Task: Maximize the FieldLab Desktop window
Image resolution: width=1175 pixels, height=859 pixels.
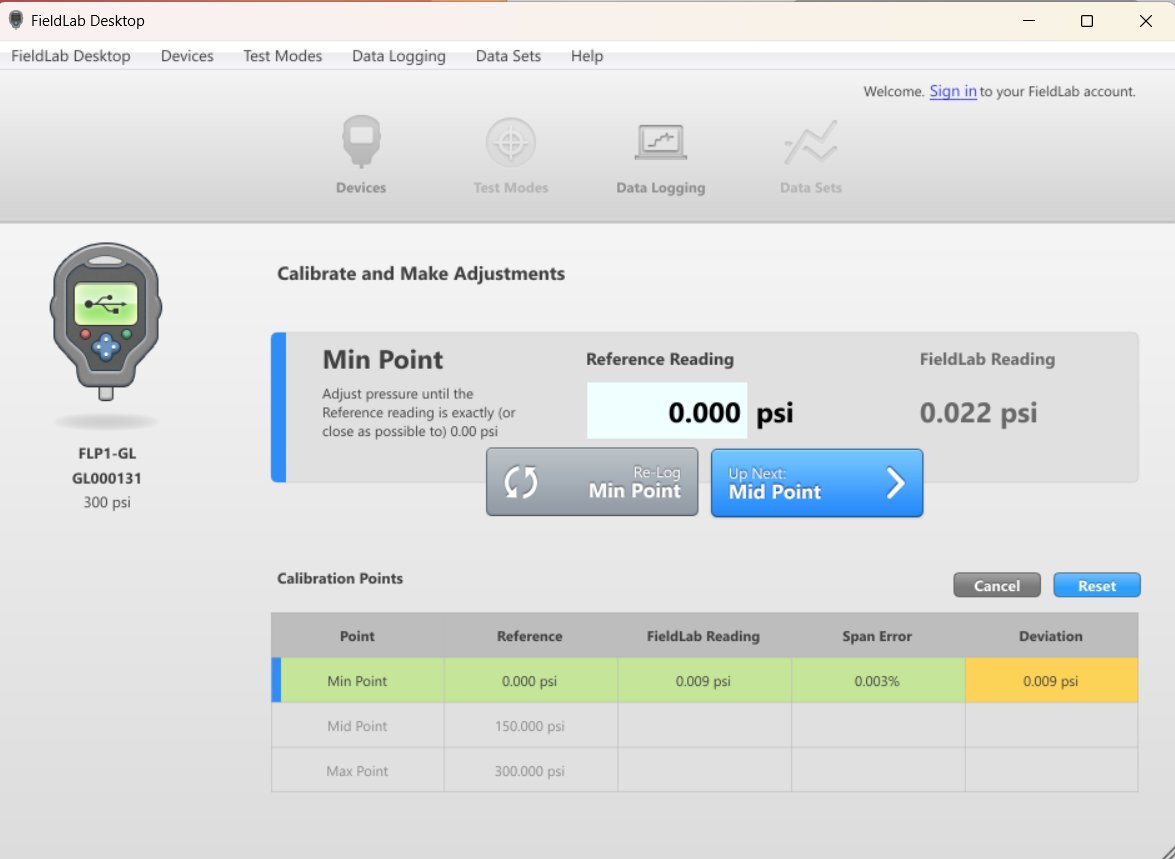Action: (x=1087, y=20)
